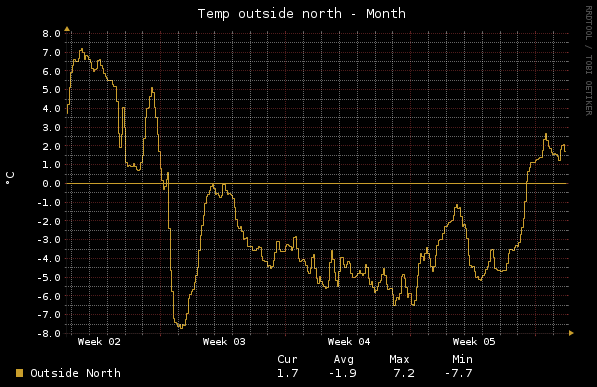The height and width of the screenshot is (387, 597).
Task: Click the 6.0 y-axis tick label
Action: tap(51, 71)
